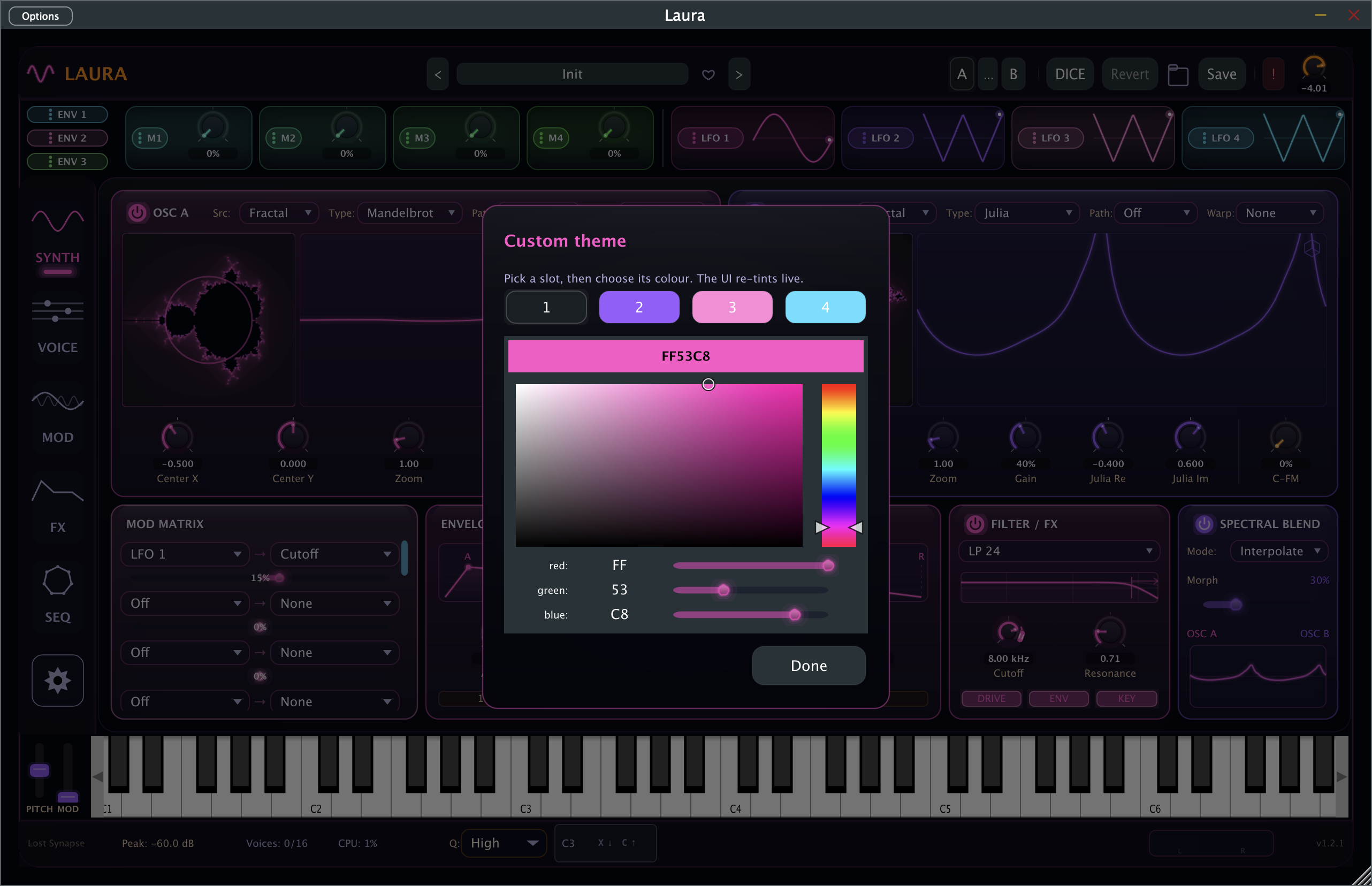Image resolution: width=1372 pixels, height=886 pixels.
Task: Select preset slot A
Action: click(x=961, y=74)
